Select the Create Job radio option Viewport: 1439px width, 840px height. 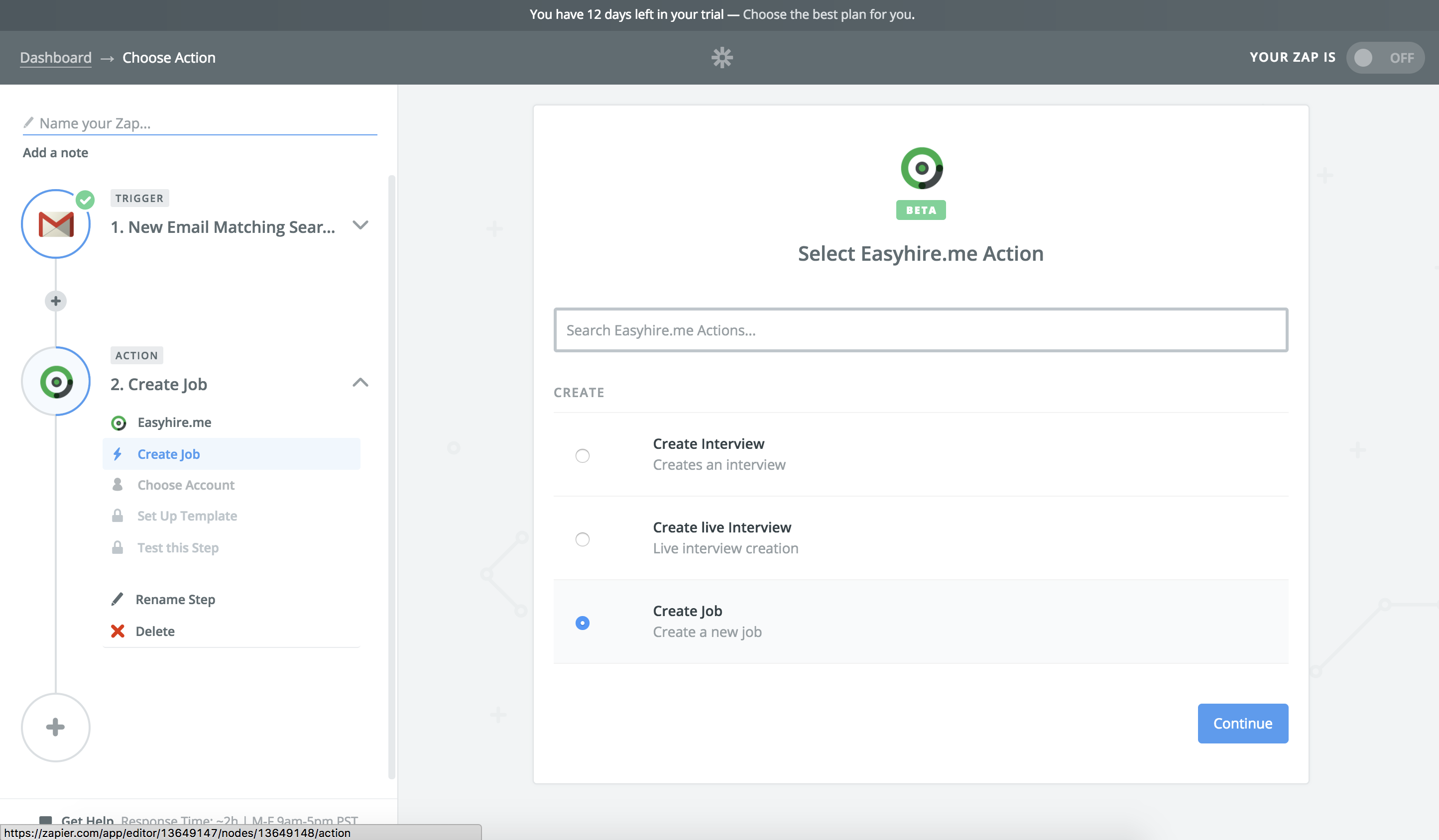tap(583, 623)
